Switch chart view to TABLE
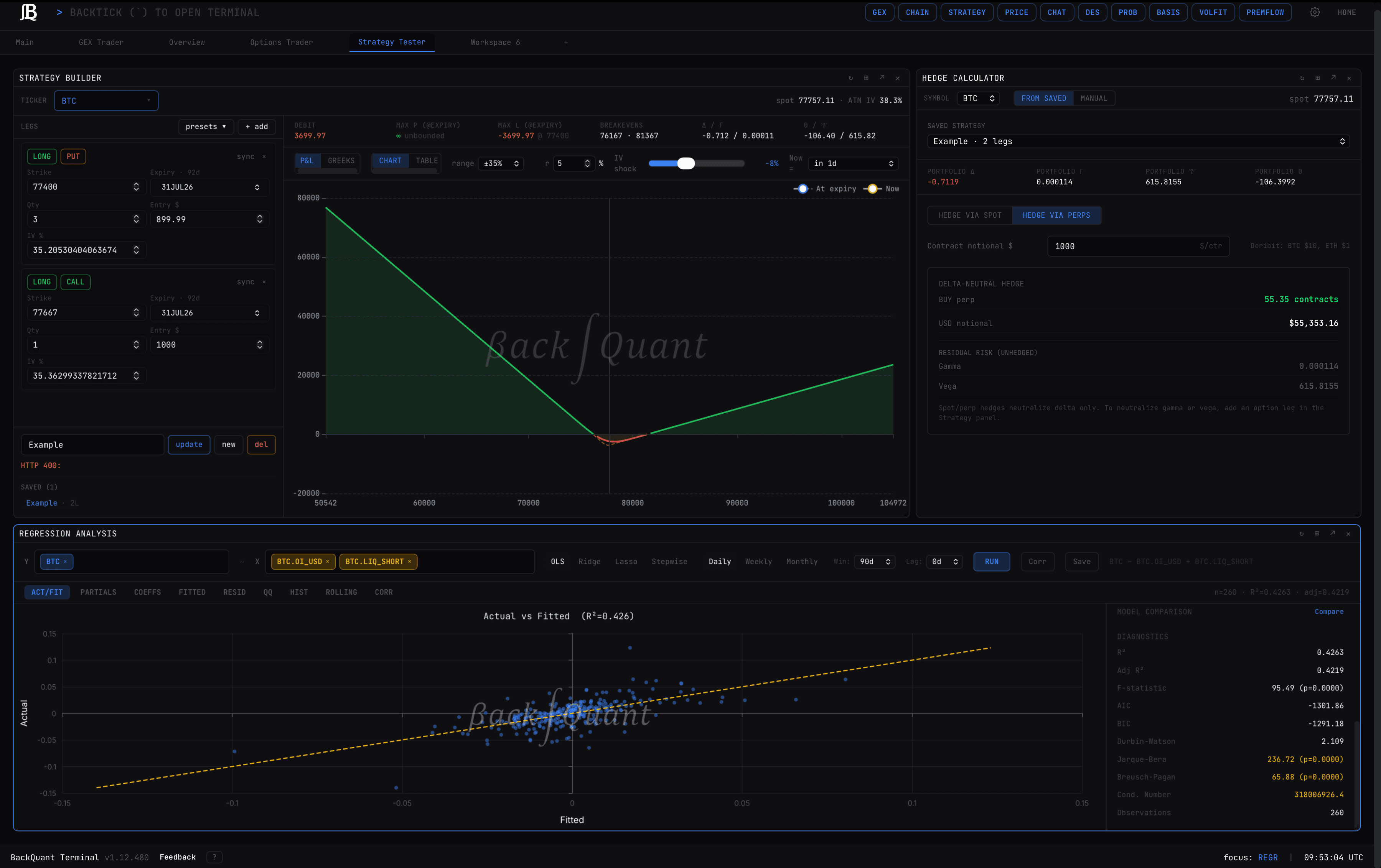This screenshot has height=868, width=1381. (427, 161)
